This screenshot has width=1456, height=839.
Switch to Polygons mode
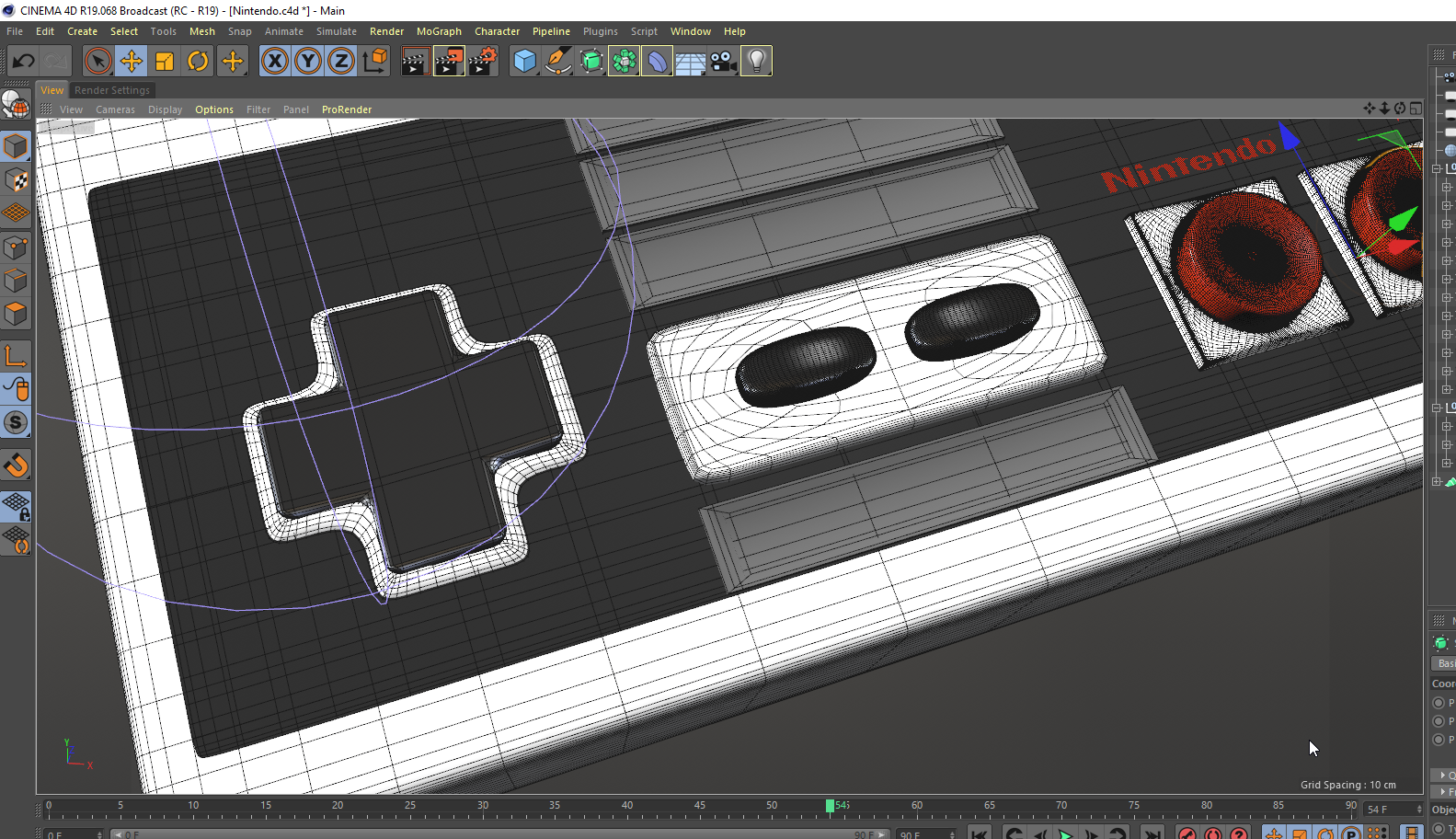click(x=16, y=313)
